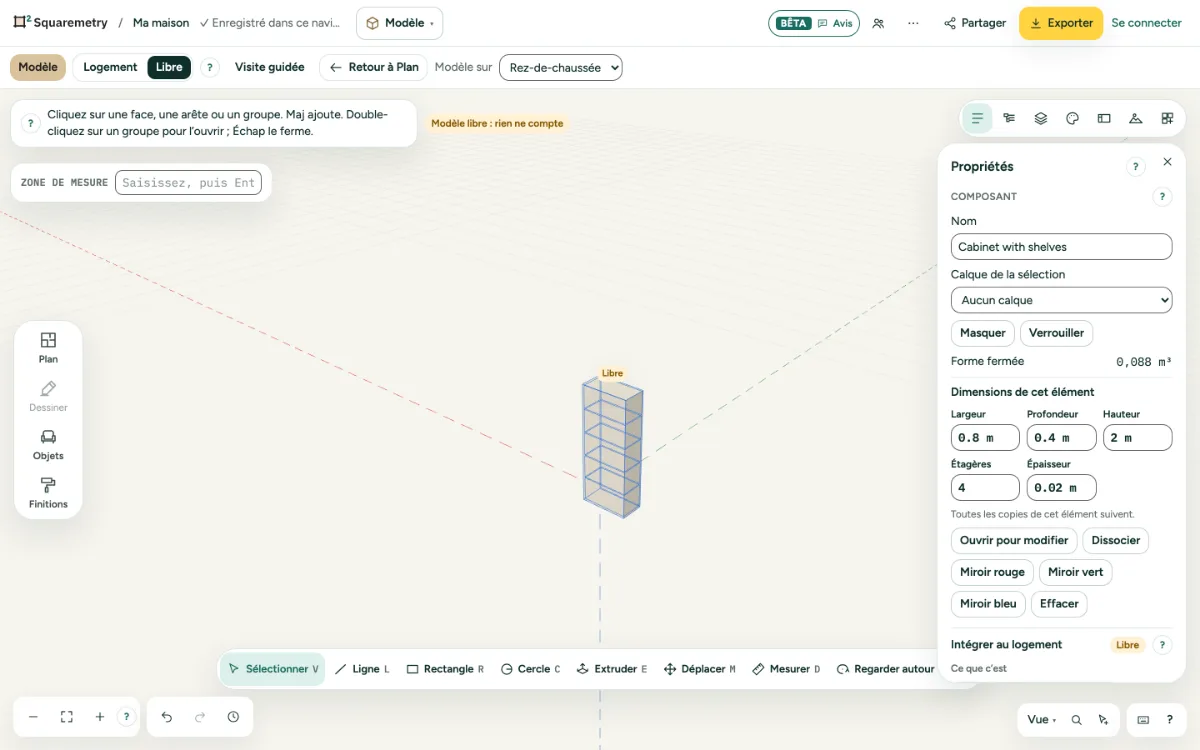Open the three-dots more options menu

[913, 23]
